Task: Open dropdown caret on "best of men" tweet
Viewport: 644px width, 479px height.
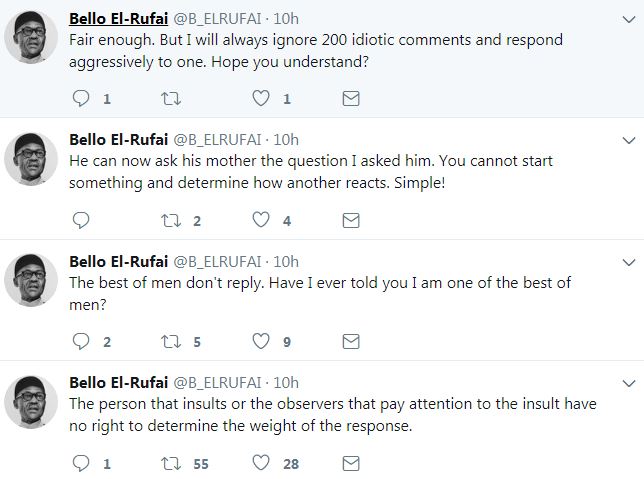Action: click(629, 262)
